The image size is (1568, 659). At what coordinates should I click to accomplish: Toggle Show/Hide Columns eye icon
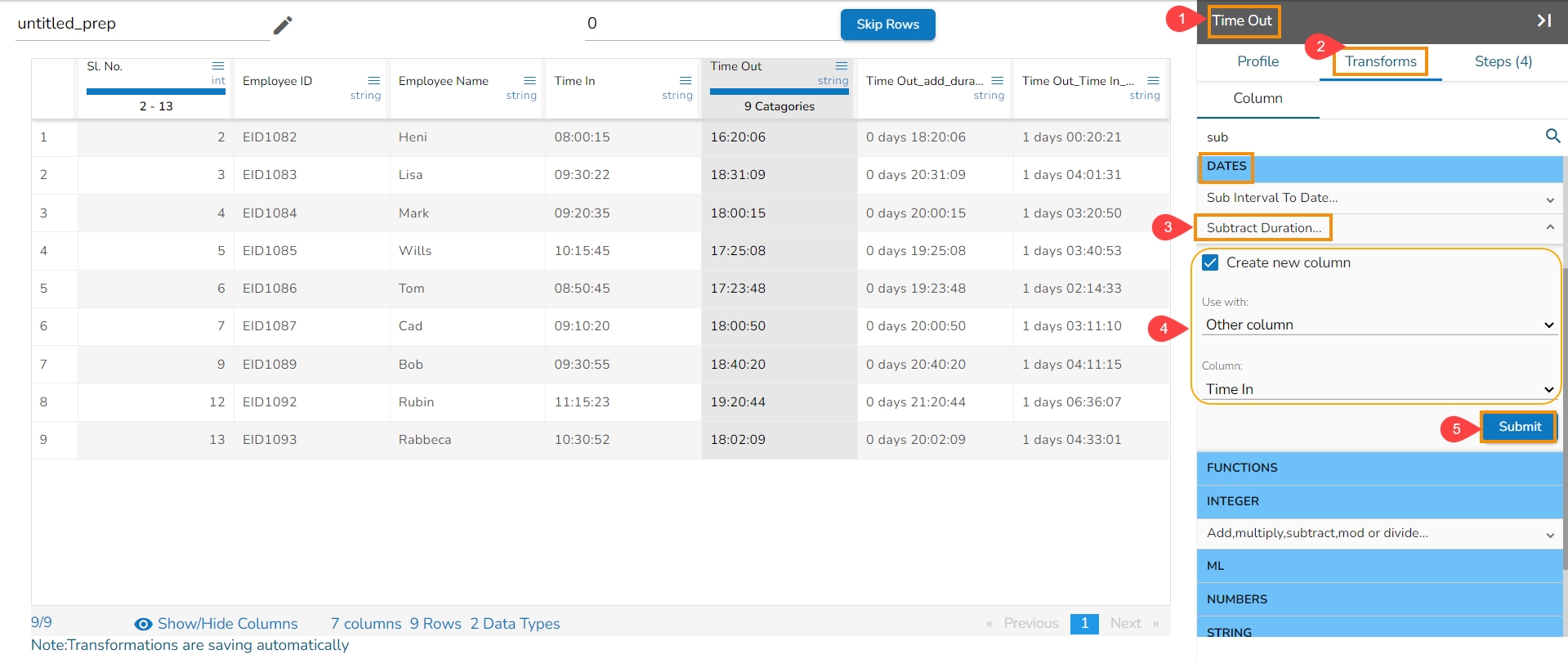[143, 624]
